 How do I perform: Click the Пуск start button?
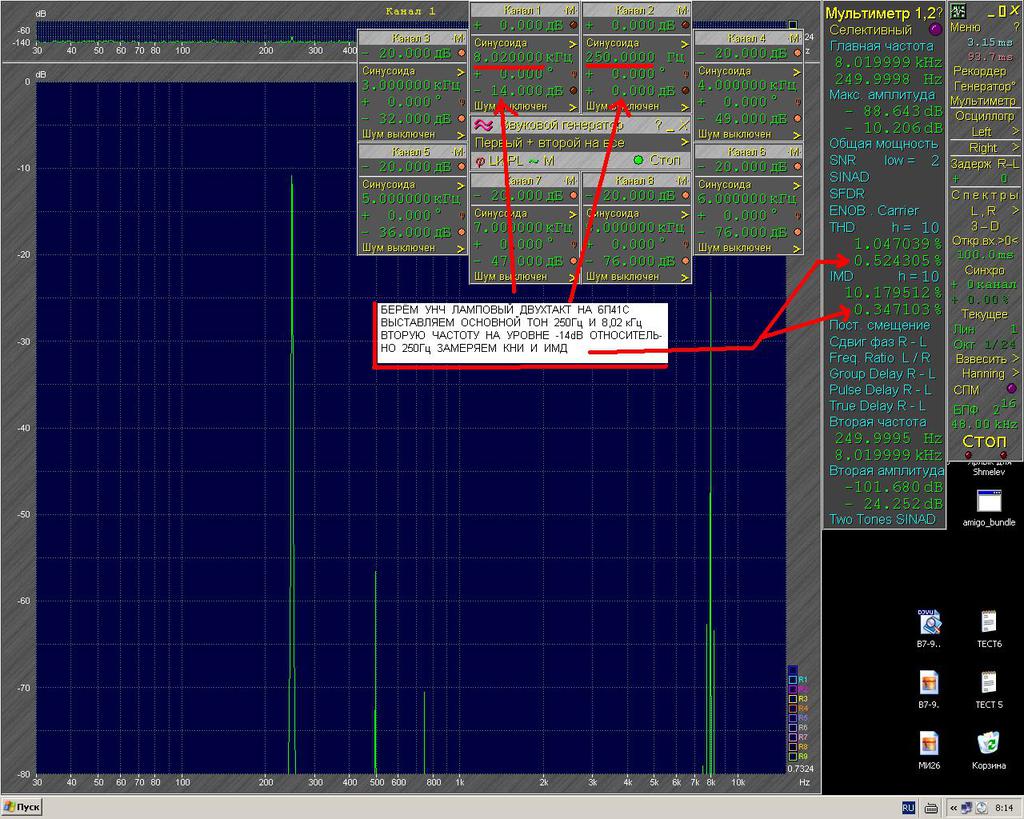22,806
